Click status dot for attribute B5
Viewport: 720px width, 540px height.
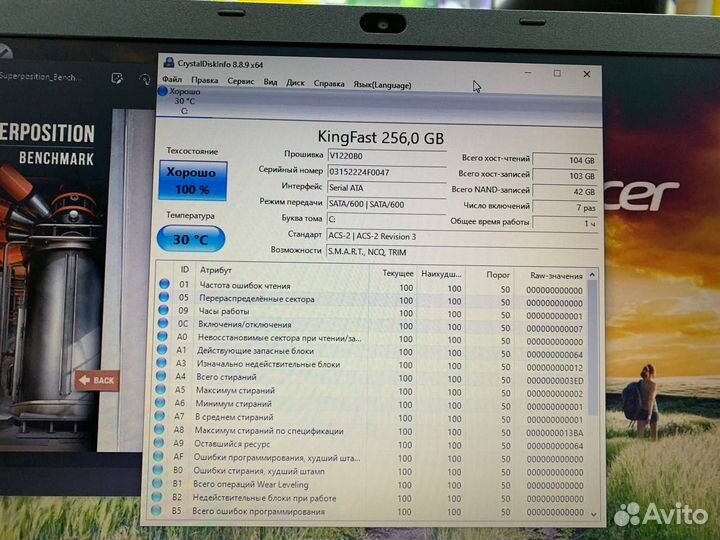[x=156, y=510]
